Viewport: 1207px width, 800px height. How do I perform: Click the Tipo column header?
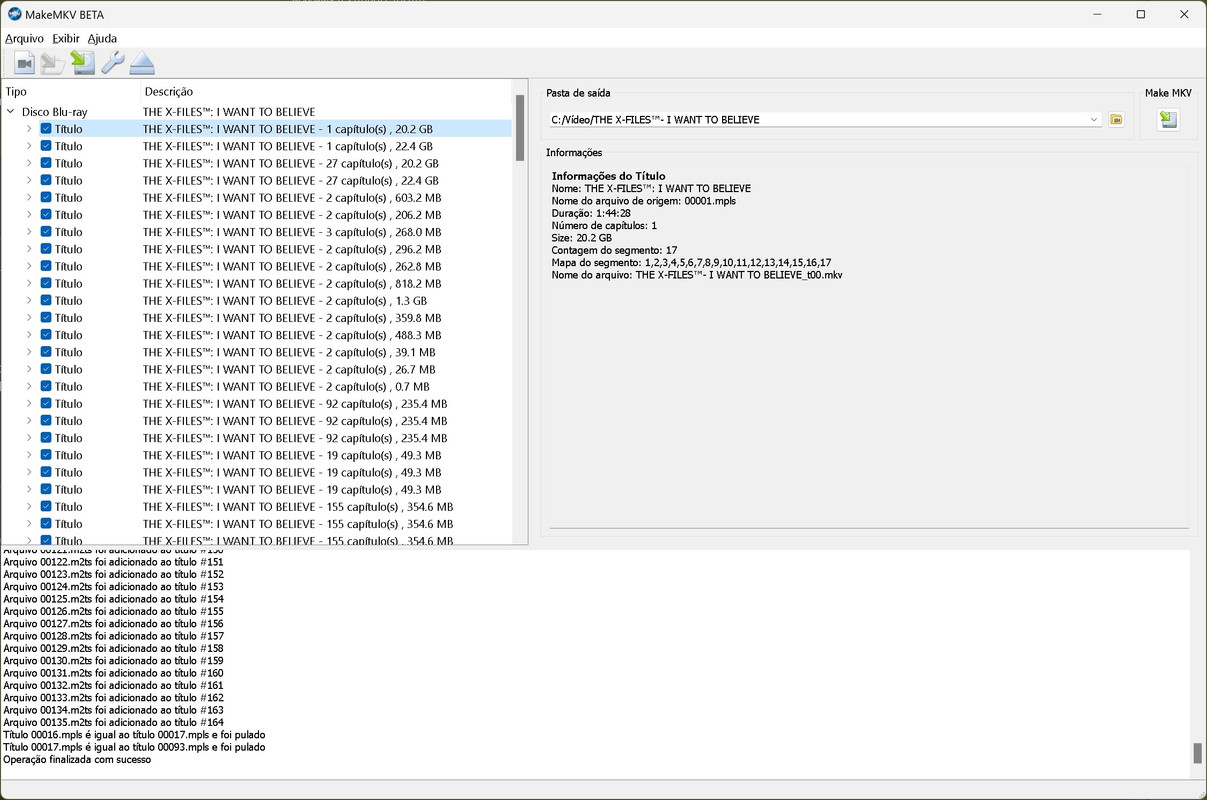(x=16, y=92)
